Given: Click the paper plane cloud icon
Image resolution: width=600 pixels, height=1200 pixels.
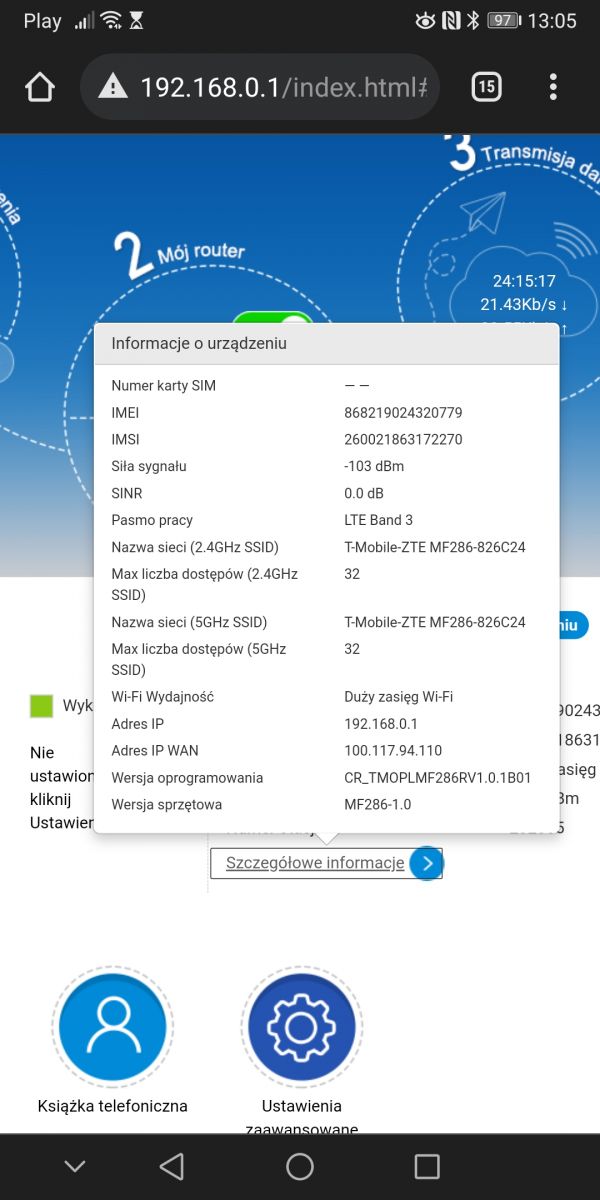Looking at the screenshot, I should tap(483, 215).
